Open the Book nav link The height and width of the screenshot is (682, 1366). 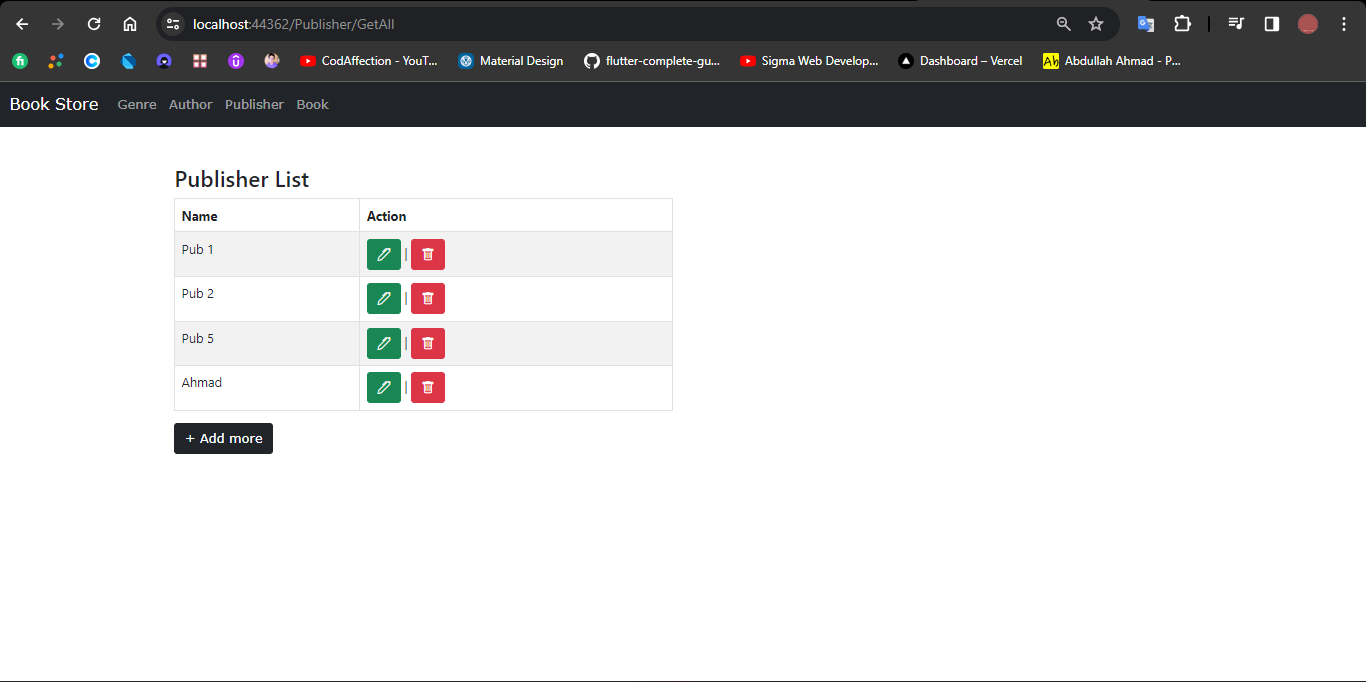pos(312,104)
